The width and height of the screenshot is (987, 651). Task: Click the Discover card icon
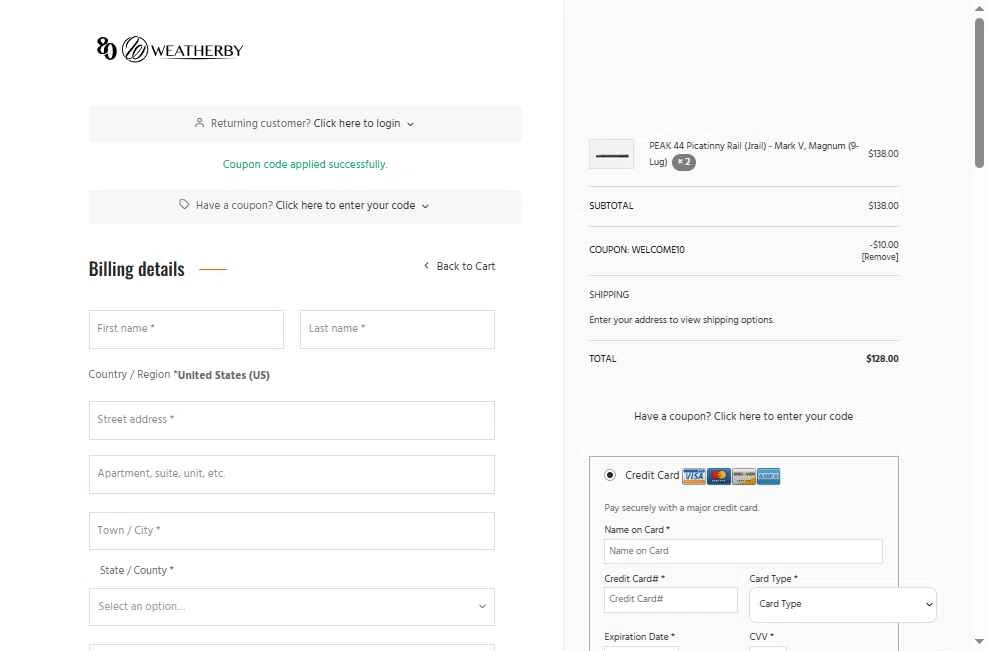743,476
